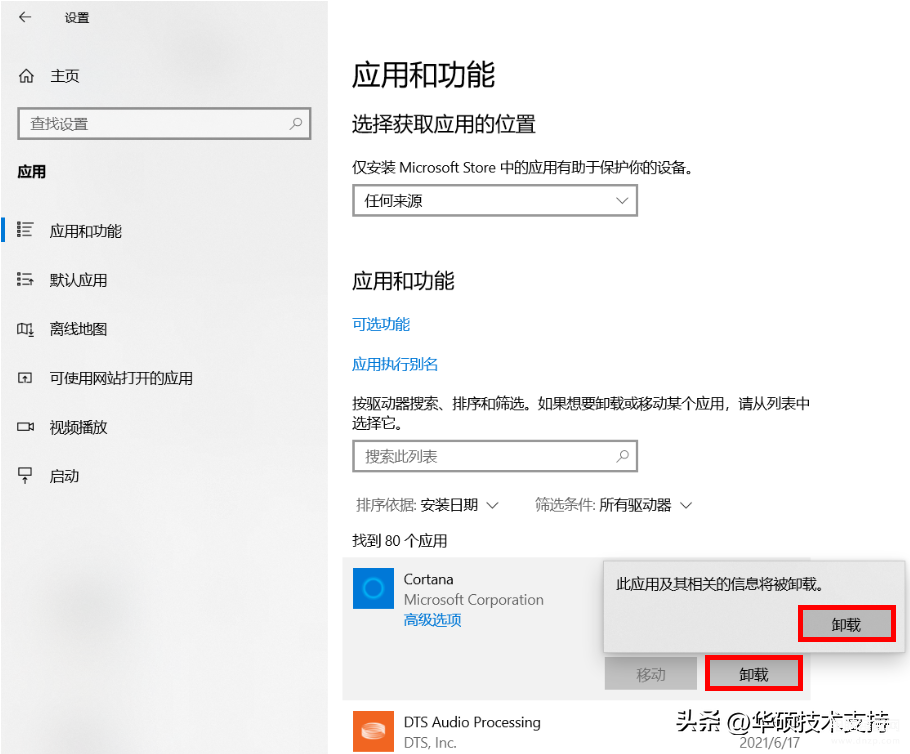
Task: Select 可使用网站打开的应用 in the sidebar
Action: (x=121, y=378)
